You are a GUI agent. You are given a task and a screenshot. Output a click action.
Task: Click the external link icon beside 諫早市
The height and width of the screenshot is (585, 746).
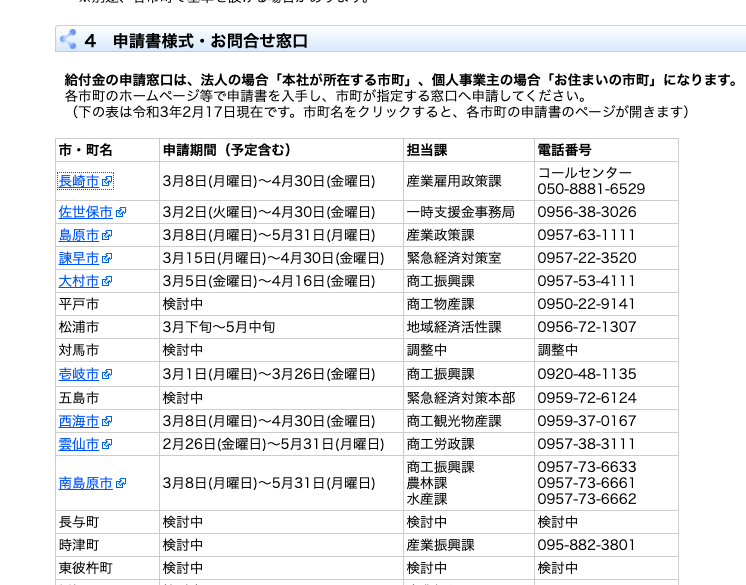point(107,258)
